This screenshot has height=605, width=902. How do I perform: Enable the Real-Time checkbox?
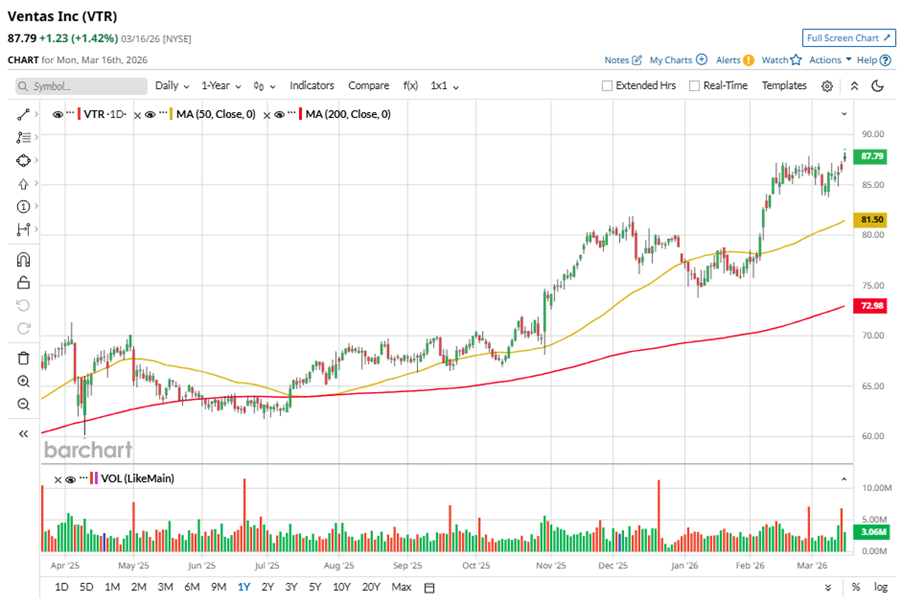pyautogui.click(x=694, y=86)
